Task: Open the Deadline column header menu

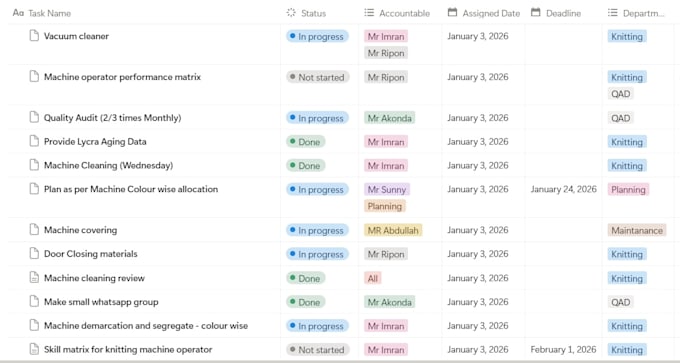Action: click(x=564, y=13)
